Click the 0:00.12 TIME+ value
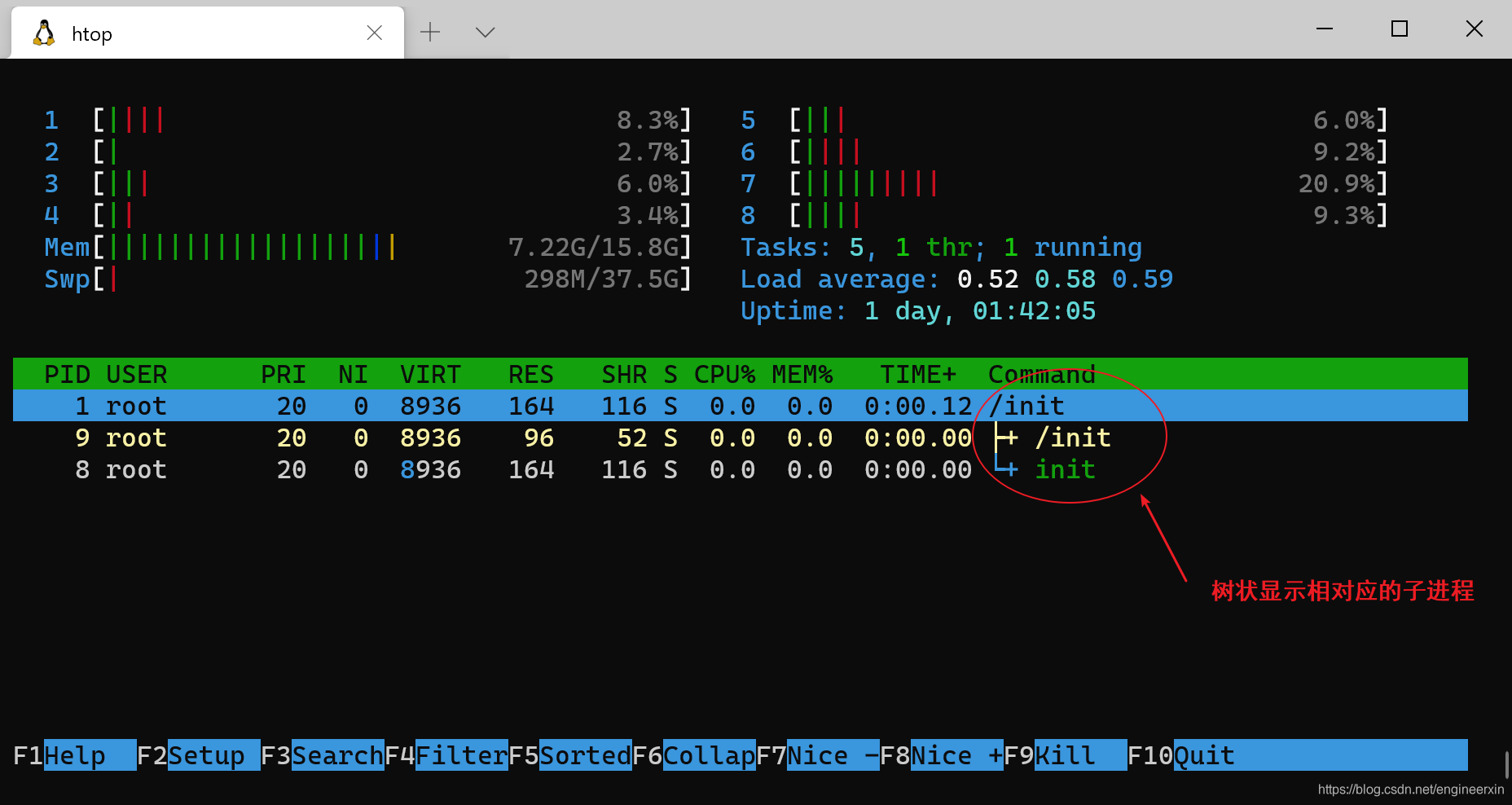This screenshot has height=805, width=1512. pos(918,406)
